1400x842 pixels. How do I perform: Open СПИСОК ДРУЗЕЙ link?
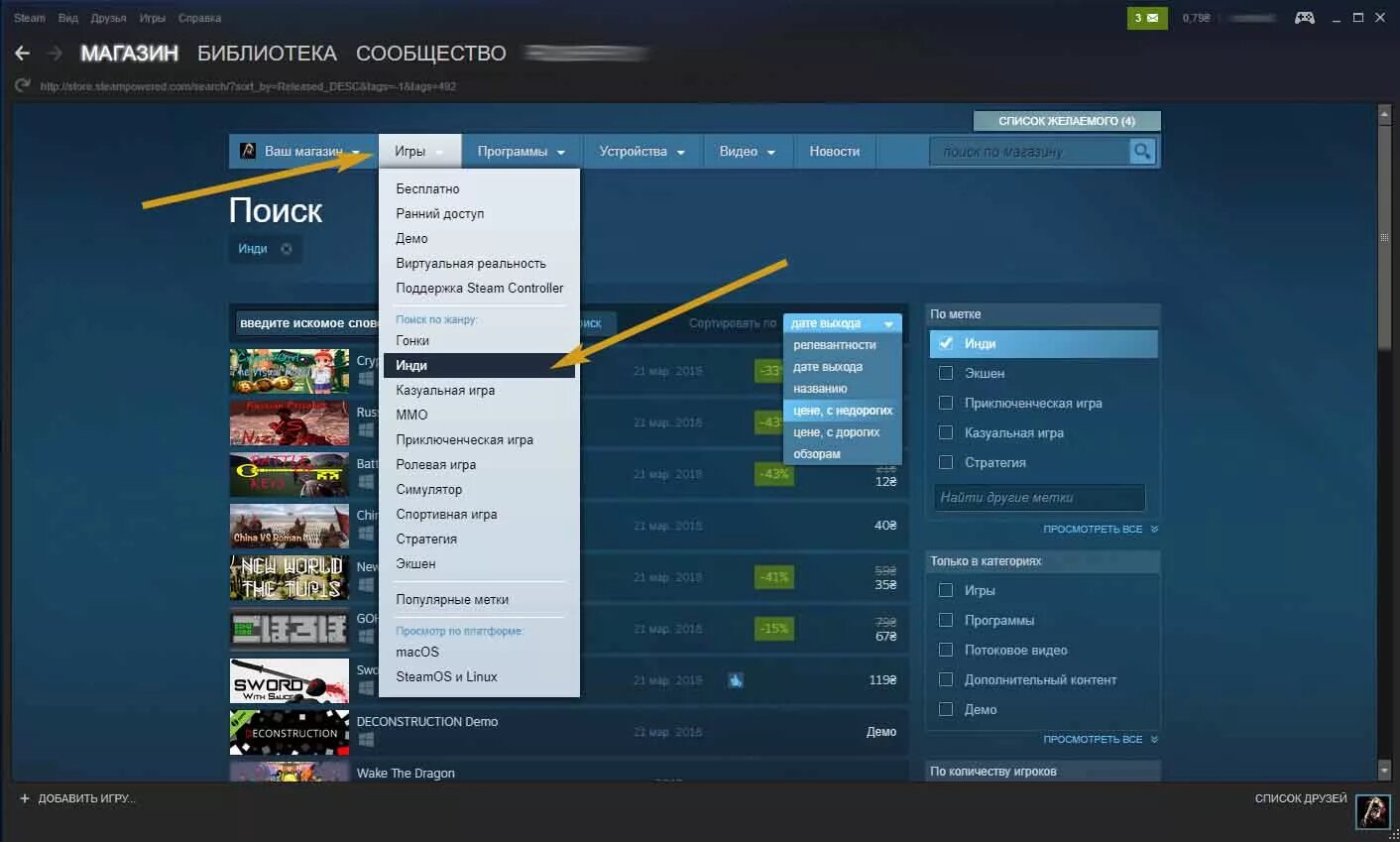[x=1301, y=798]
